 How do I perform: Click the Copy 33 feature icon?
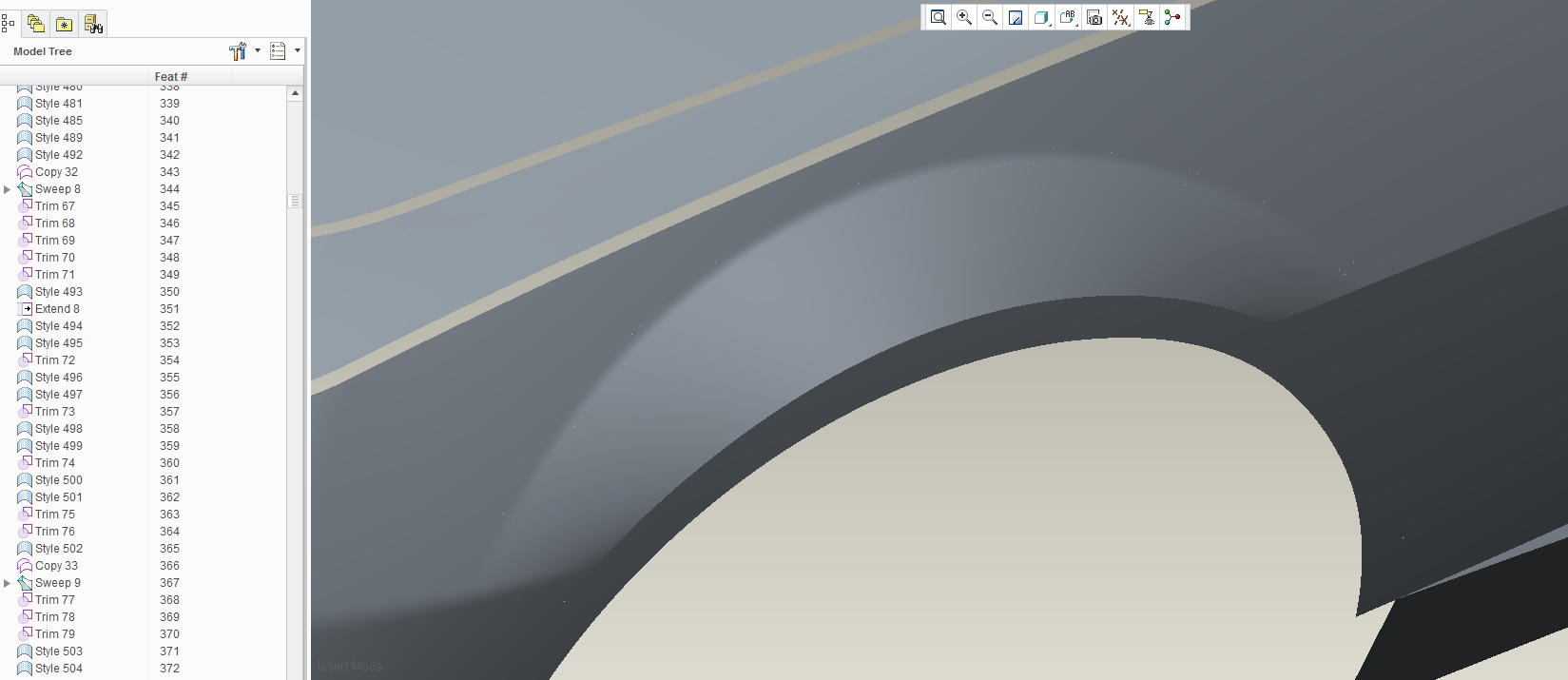click(25, 566)
